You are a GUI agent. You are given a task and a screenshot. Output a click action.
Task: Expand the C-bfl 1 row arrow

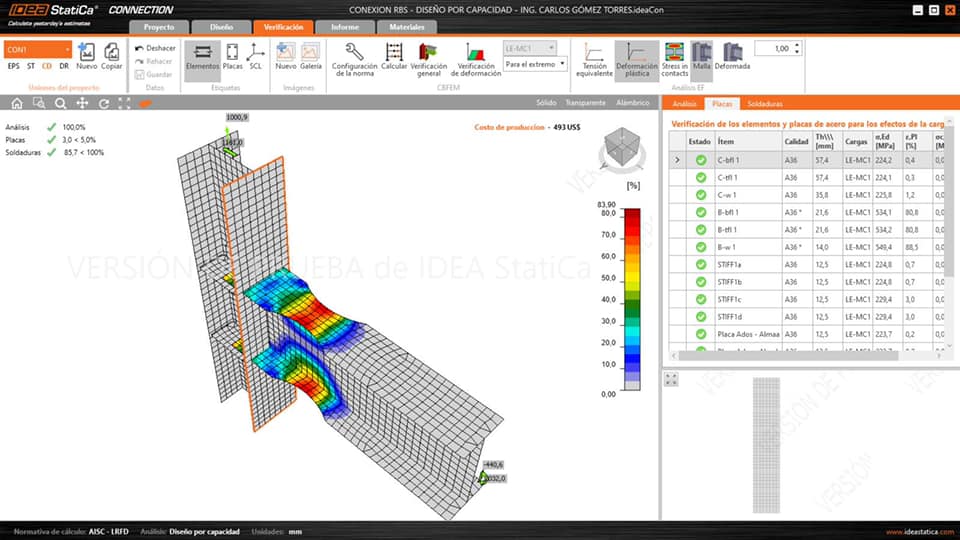pos(677,160)
